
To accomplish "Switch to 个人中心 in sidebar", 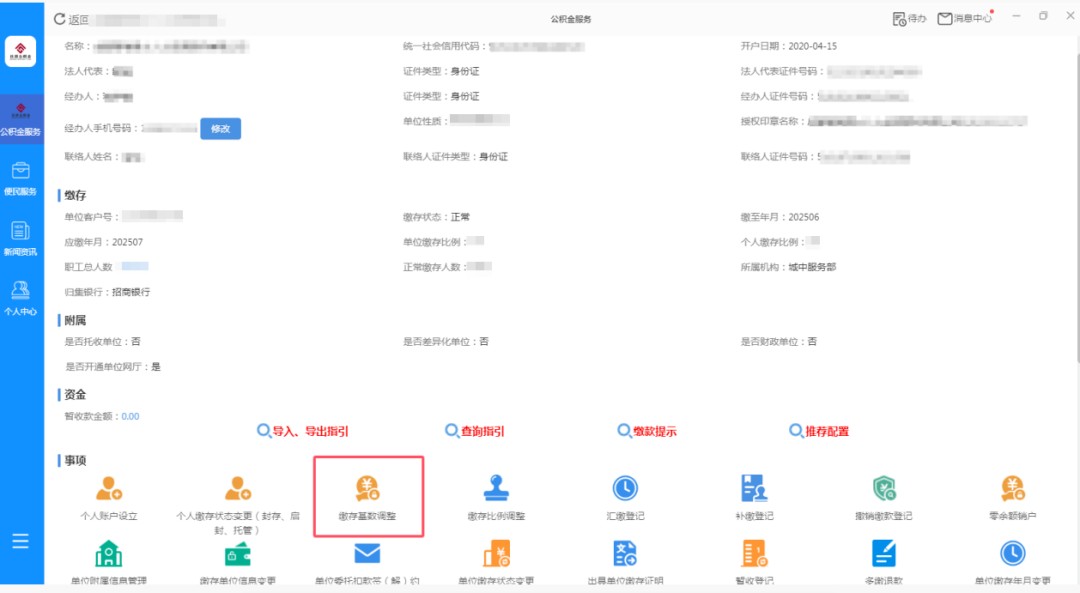I will pyautogui.click(x=21, y=299).
